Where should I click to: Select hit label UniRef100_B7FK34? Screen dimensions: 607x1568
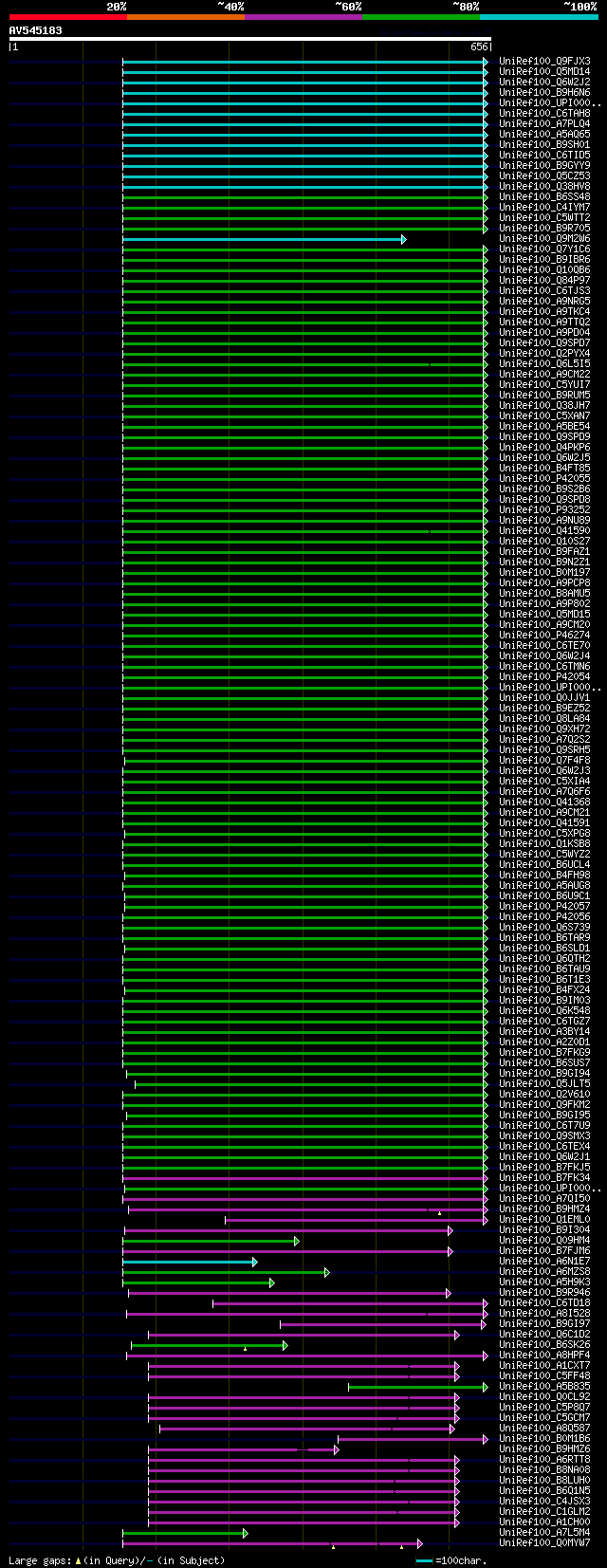(x=544, y=1177)
